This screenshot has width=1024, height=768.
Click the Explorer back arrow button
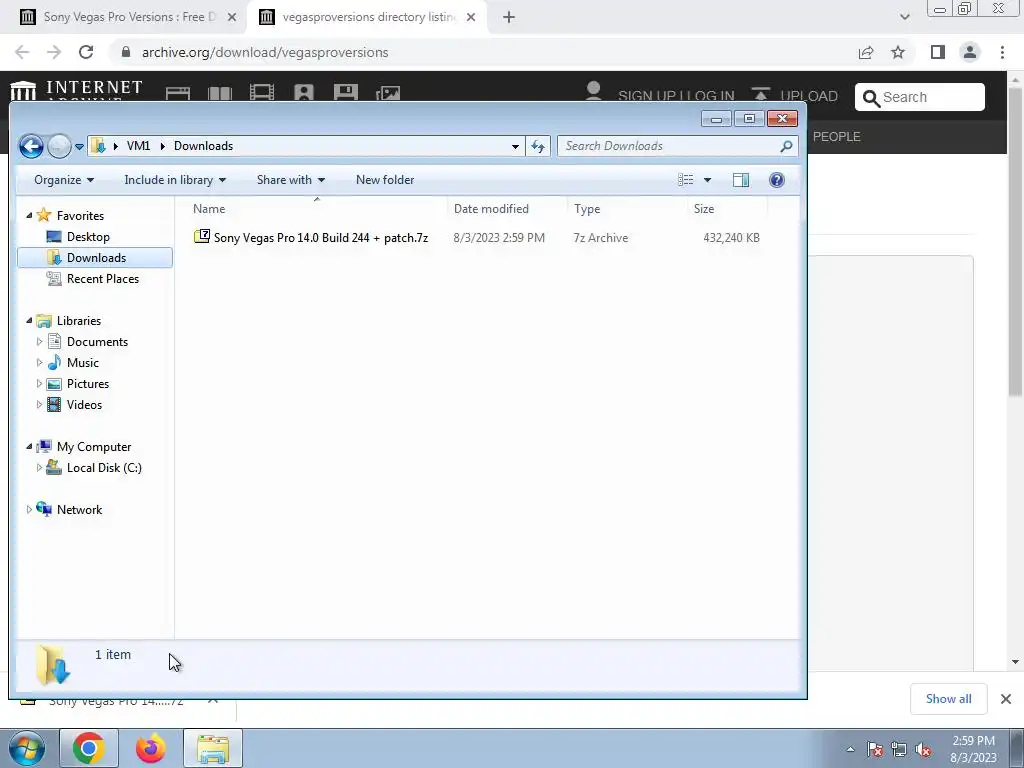click(31, 146)
